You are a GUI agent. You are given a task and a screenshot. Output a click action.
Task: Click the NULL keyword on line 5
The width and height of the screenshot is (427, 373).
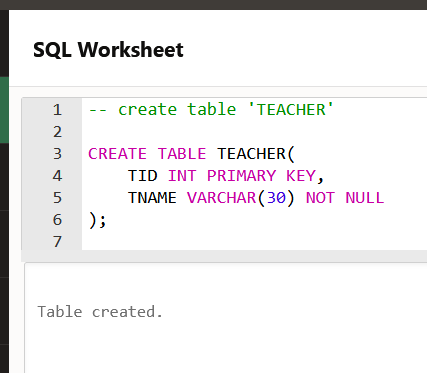[365, 198]
